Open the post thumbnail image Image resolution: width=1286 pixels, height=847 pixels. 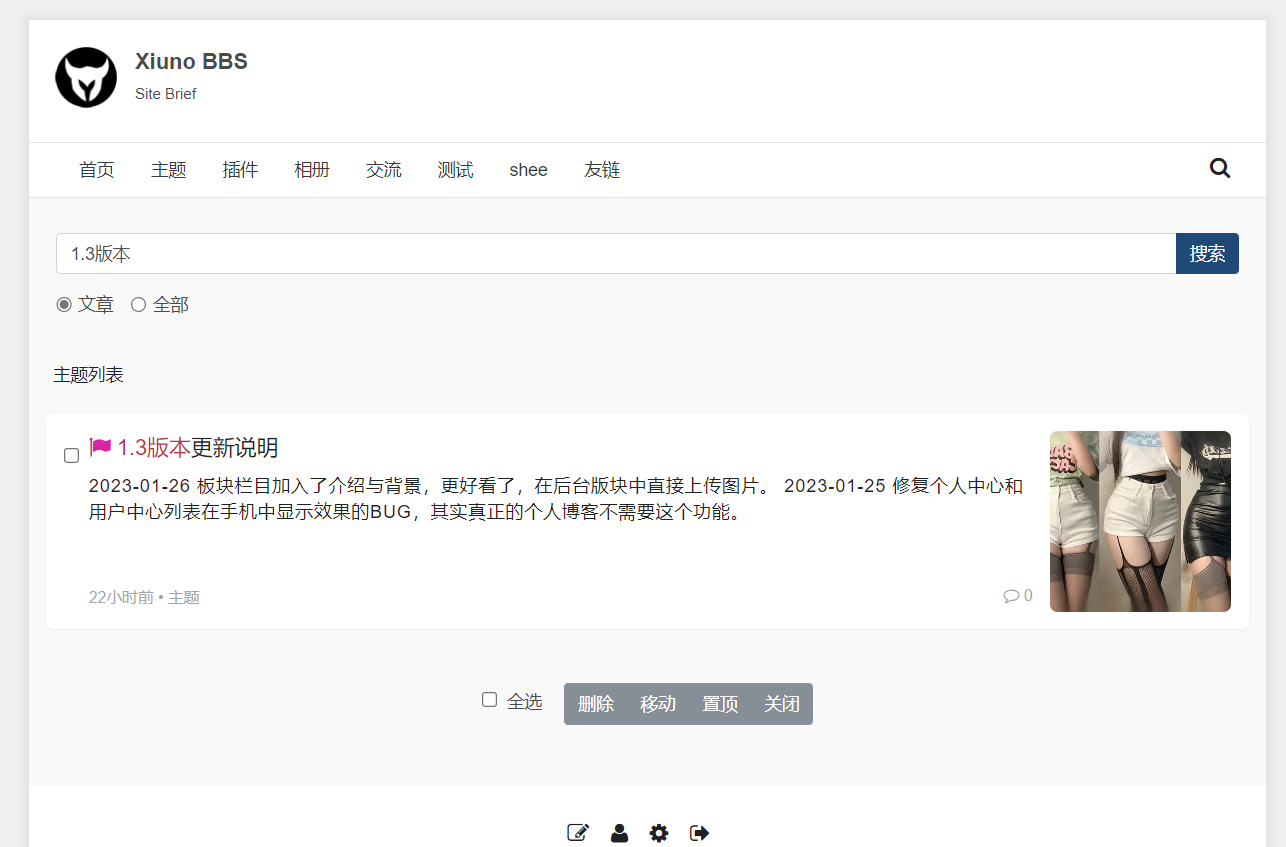pyautogui.click(x=1140, y=521)
